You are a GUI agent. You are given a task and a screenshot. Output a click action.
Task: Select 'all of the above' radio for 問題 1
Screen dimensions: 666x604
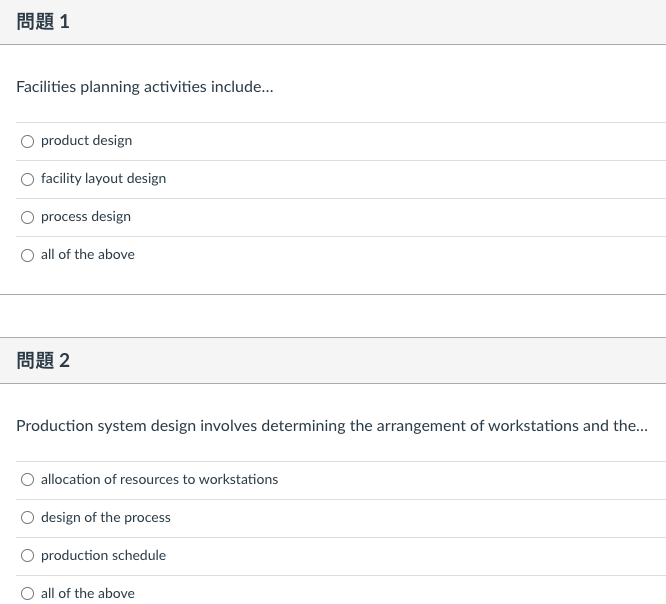(x=27, y=255)
